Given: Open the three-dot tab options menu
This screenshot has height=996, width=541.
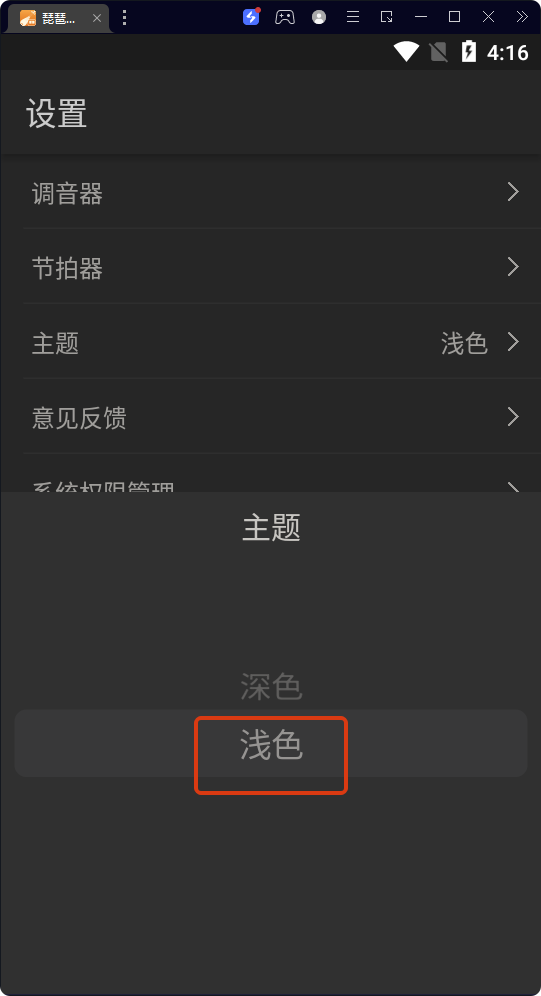Looking at the screenshot, I should (124, 18).
